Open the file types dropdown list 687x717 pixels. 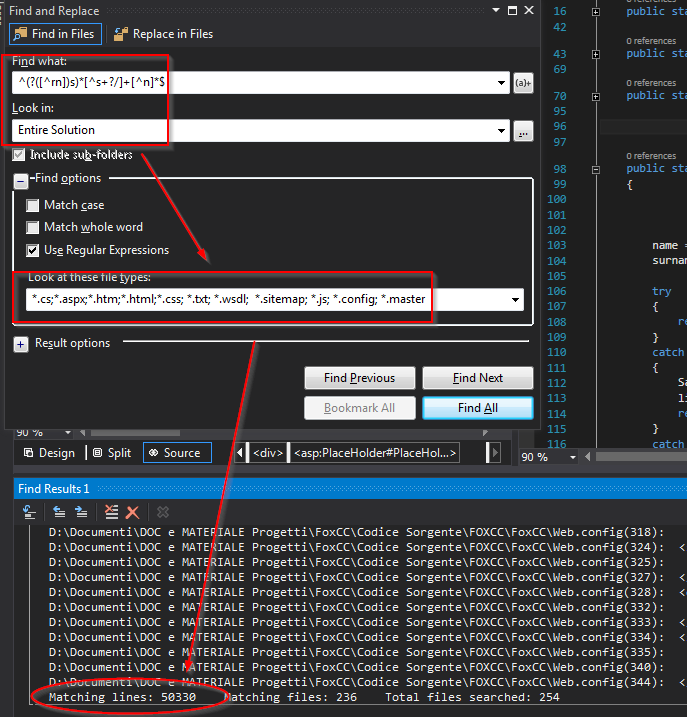[x=515, y=299]
